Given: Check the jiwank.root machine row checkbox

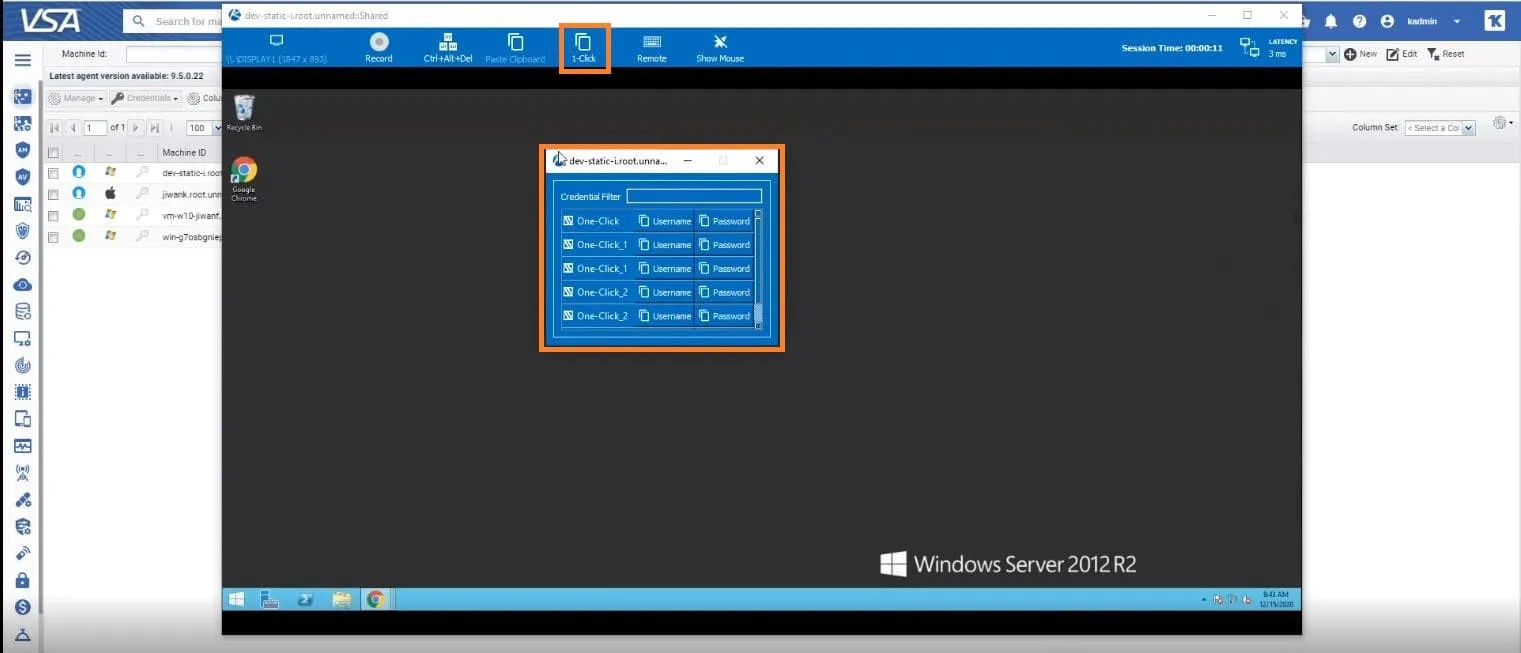Looking at the screenshot, I should [53, 194].
